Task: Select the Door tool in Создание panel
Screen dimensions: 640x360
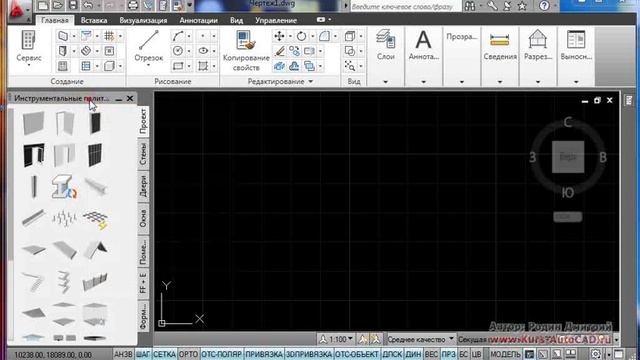Action: 63,51
